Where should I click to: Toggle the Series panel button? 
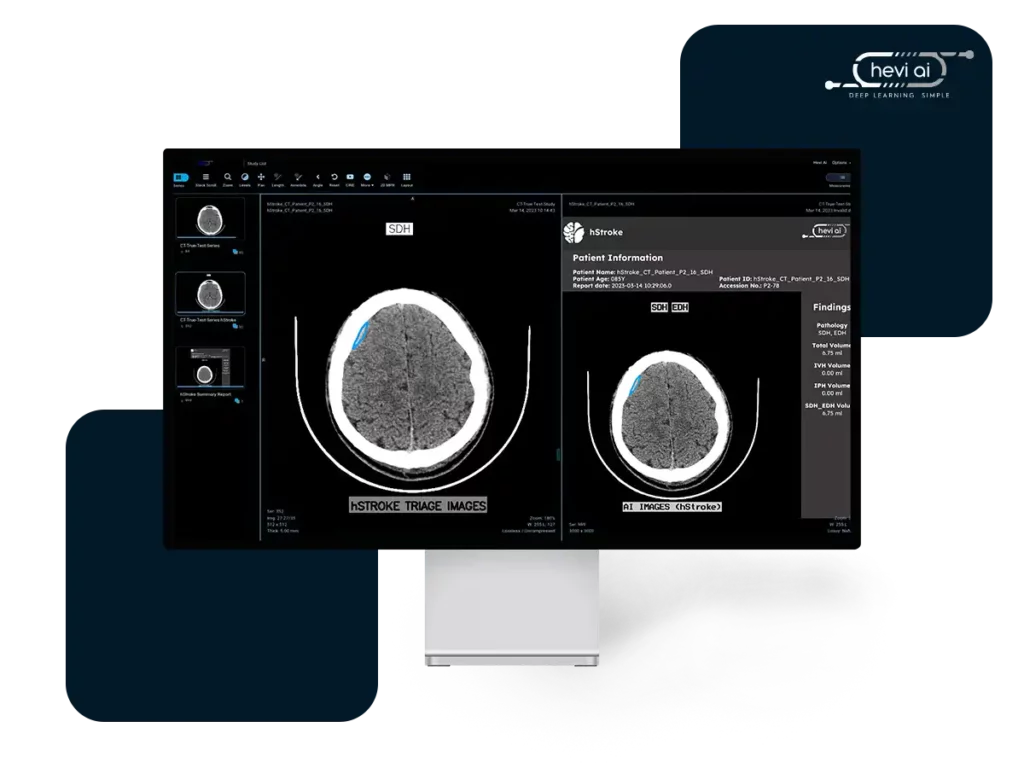pos(180,178)
